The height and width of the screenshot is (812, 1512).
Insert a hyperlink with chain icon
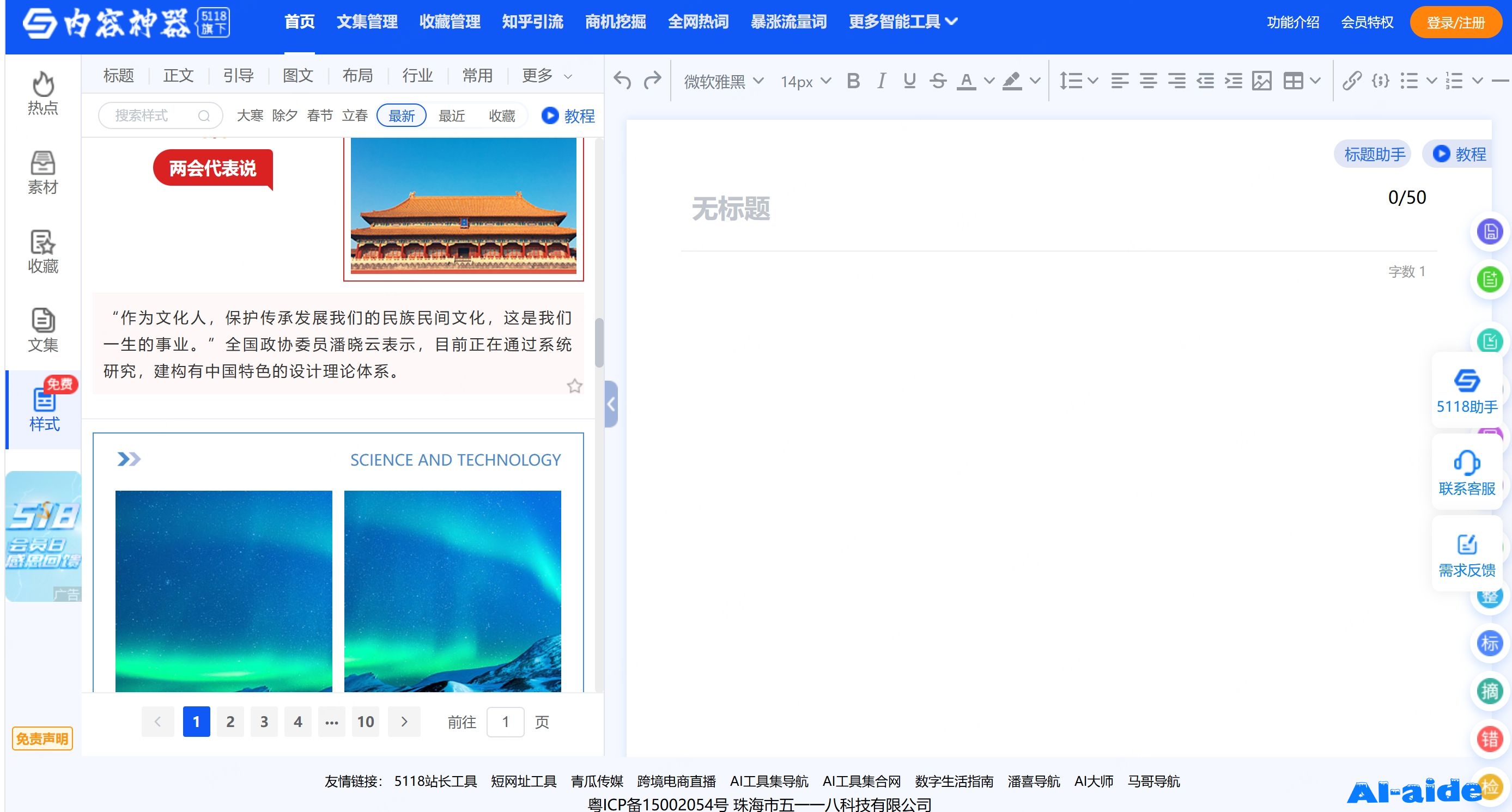point(1352,81)
